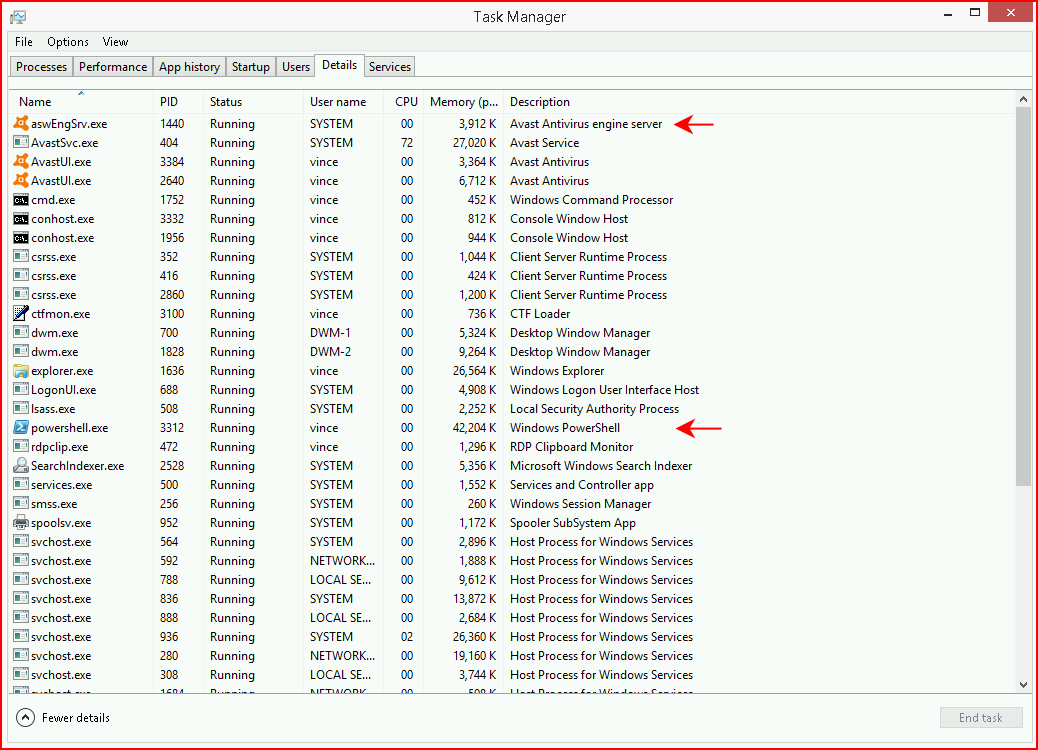
Task: Click the 42,204 K memory value
Action: pyautogui.click(x=475, y=428)
